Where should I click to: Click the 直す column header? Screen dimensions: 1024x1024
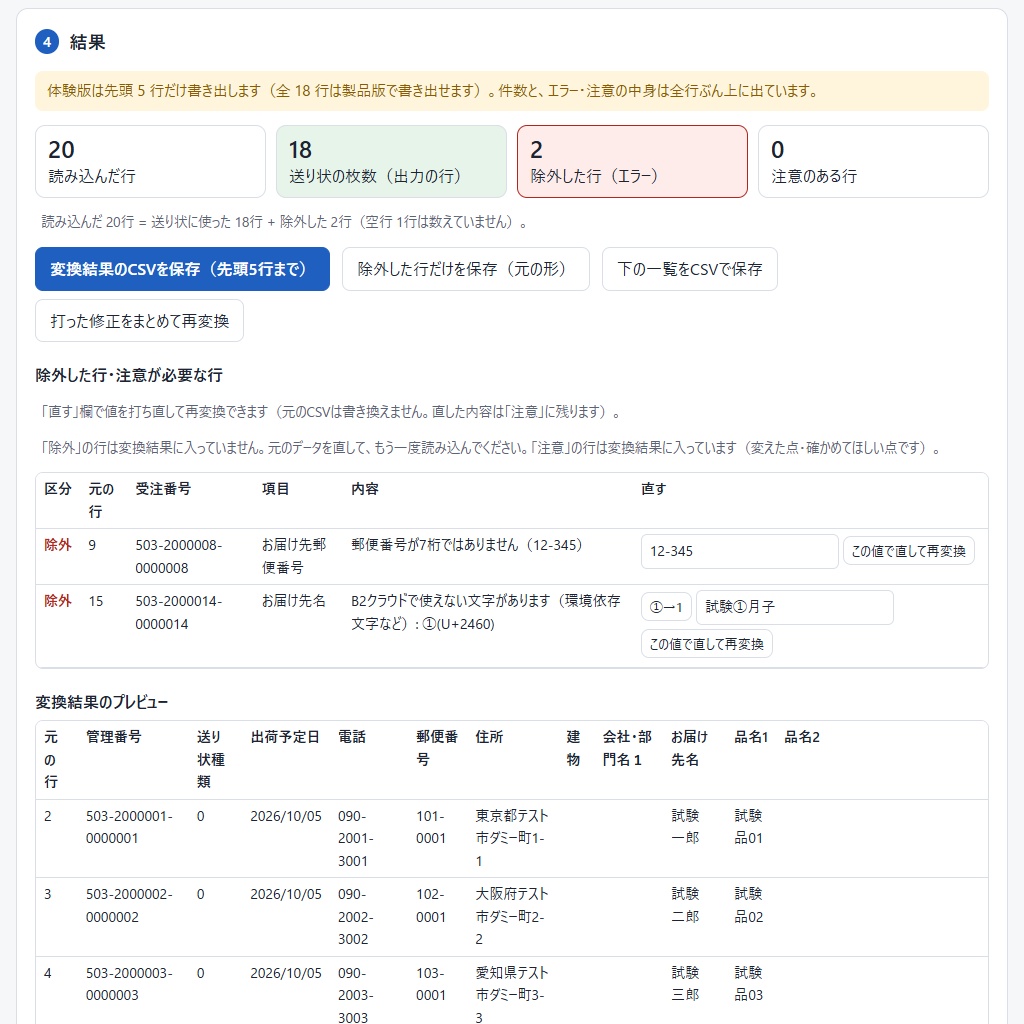pos(654,488)
